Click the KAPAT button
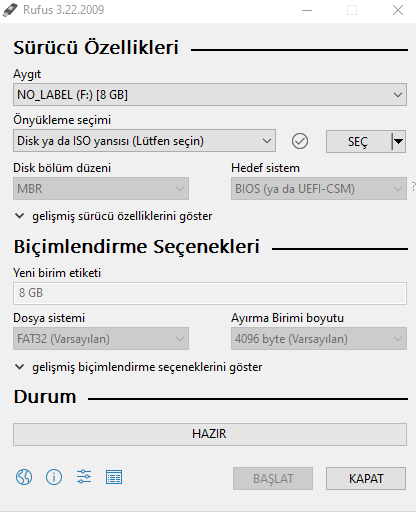 pos(366,478)
